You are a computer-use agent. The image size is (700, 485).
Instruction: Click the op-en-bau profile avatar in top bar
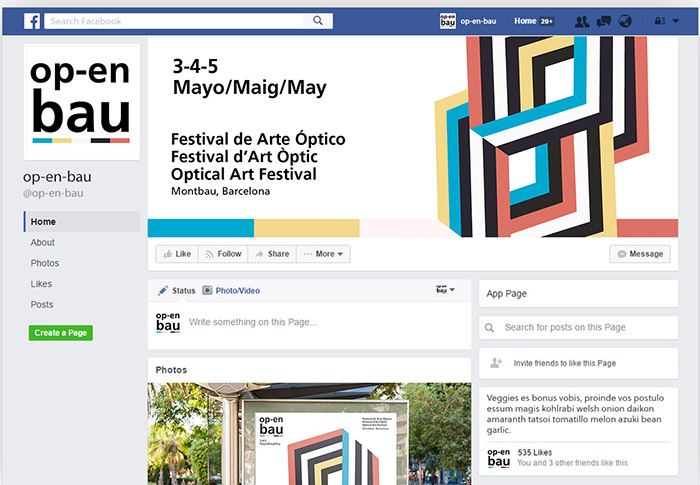click(x=448, y=21)
